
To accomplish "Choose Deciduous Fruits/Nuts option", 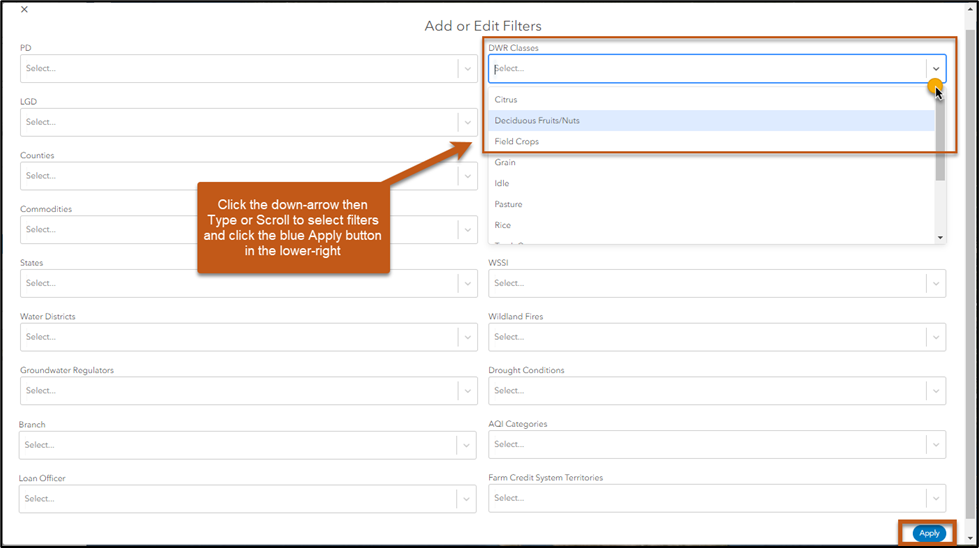I will coord(537,121).
